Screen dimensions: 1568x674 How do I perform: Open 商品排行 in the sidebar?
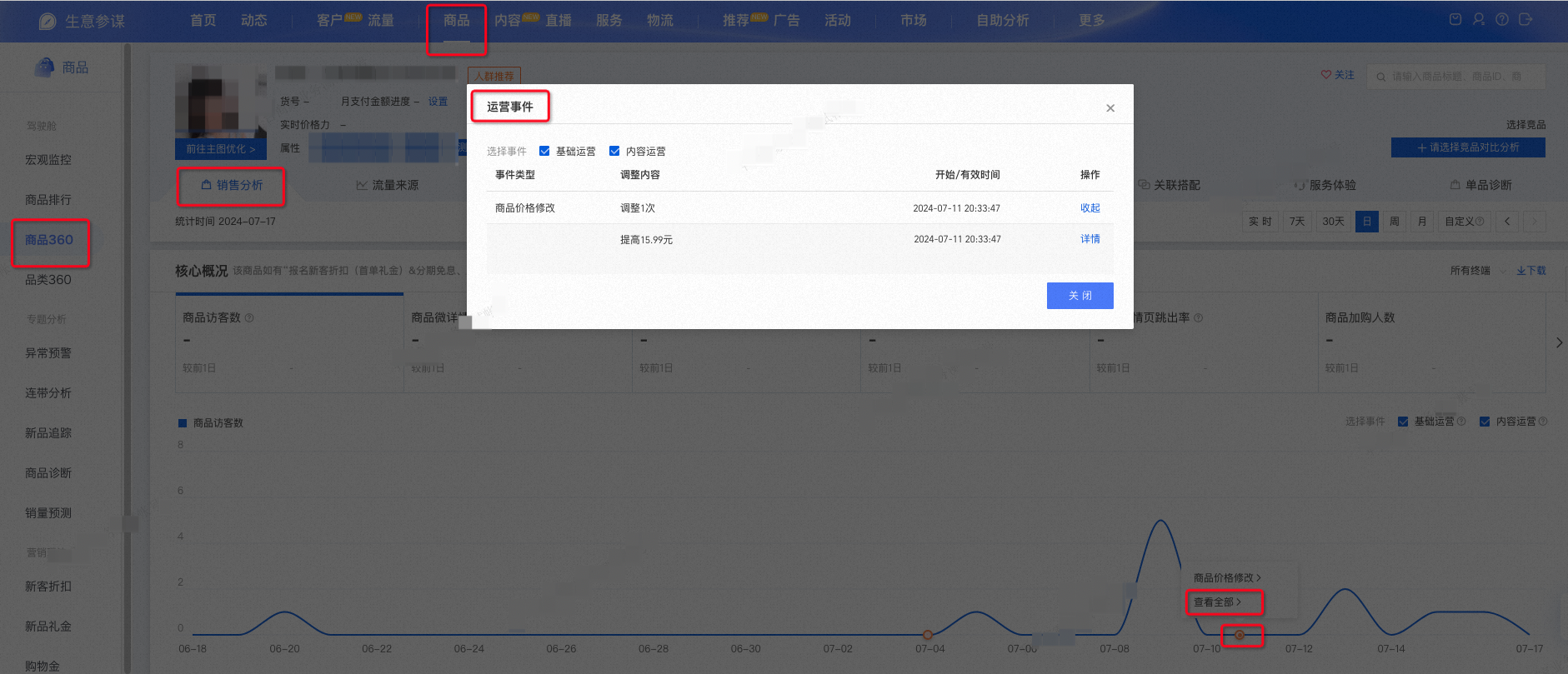point(48,200)
